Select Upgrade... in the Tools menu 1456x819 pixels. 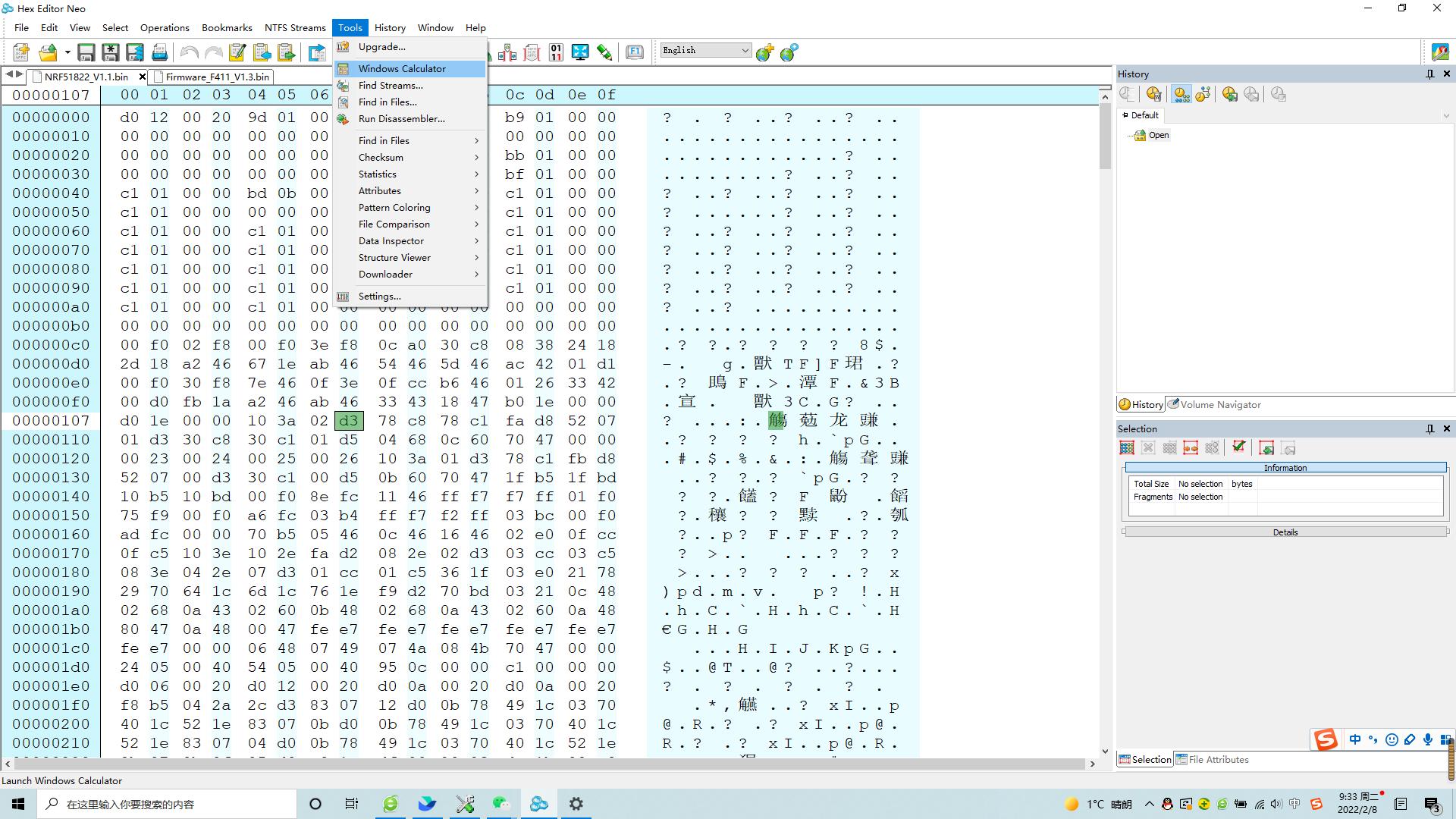(x=410, y=47)
